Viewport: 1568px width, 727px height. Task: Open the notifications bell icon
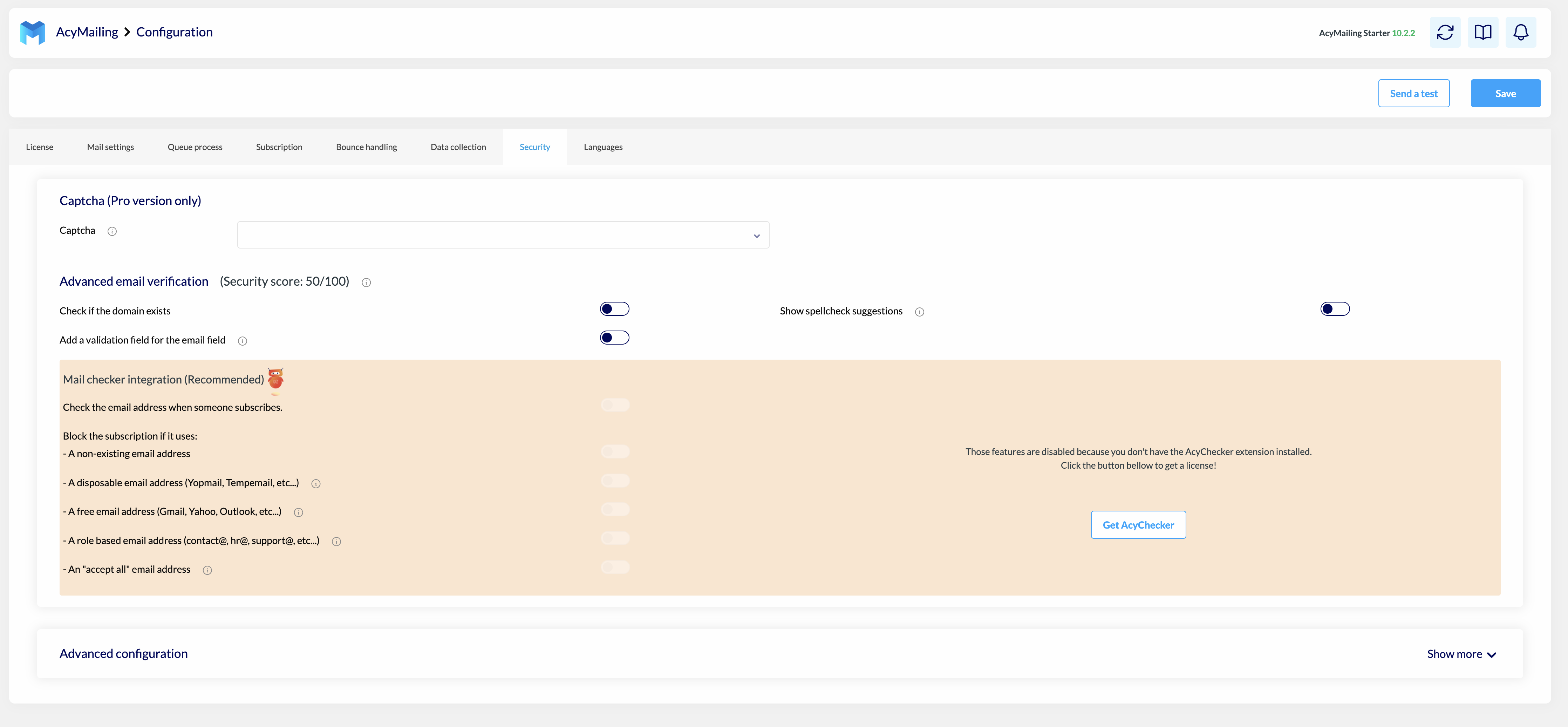1521,32
